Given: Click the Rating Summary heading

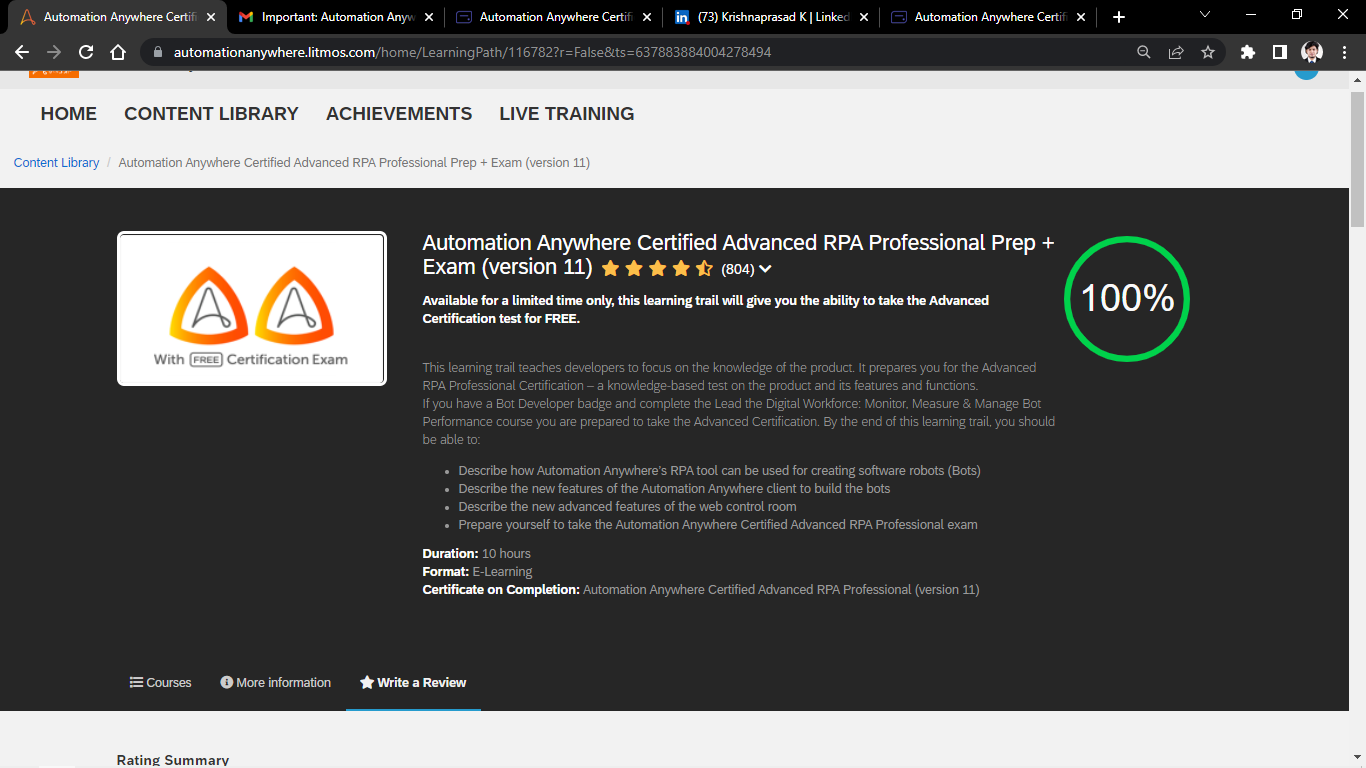Looking at the screenshot, I should 173,760.
